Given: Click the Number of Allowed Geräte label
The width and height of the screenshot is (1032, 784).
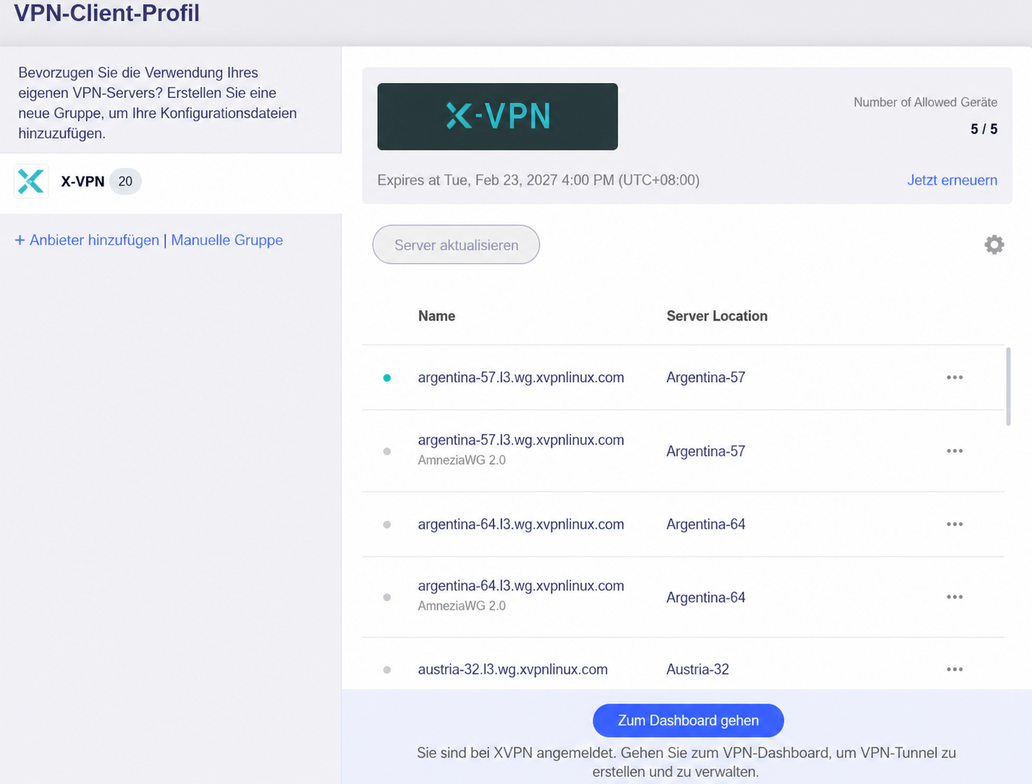Looking at the screenshot, I should pyautogui.click(x=925, y=102).
